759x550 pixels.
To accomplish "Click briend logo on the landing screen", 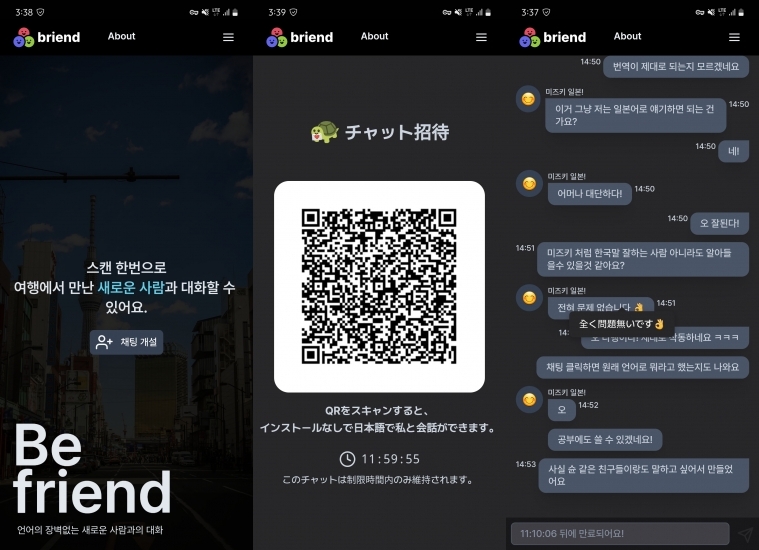I will pyautogui.click(x=47, y=37).
